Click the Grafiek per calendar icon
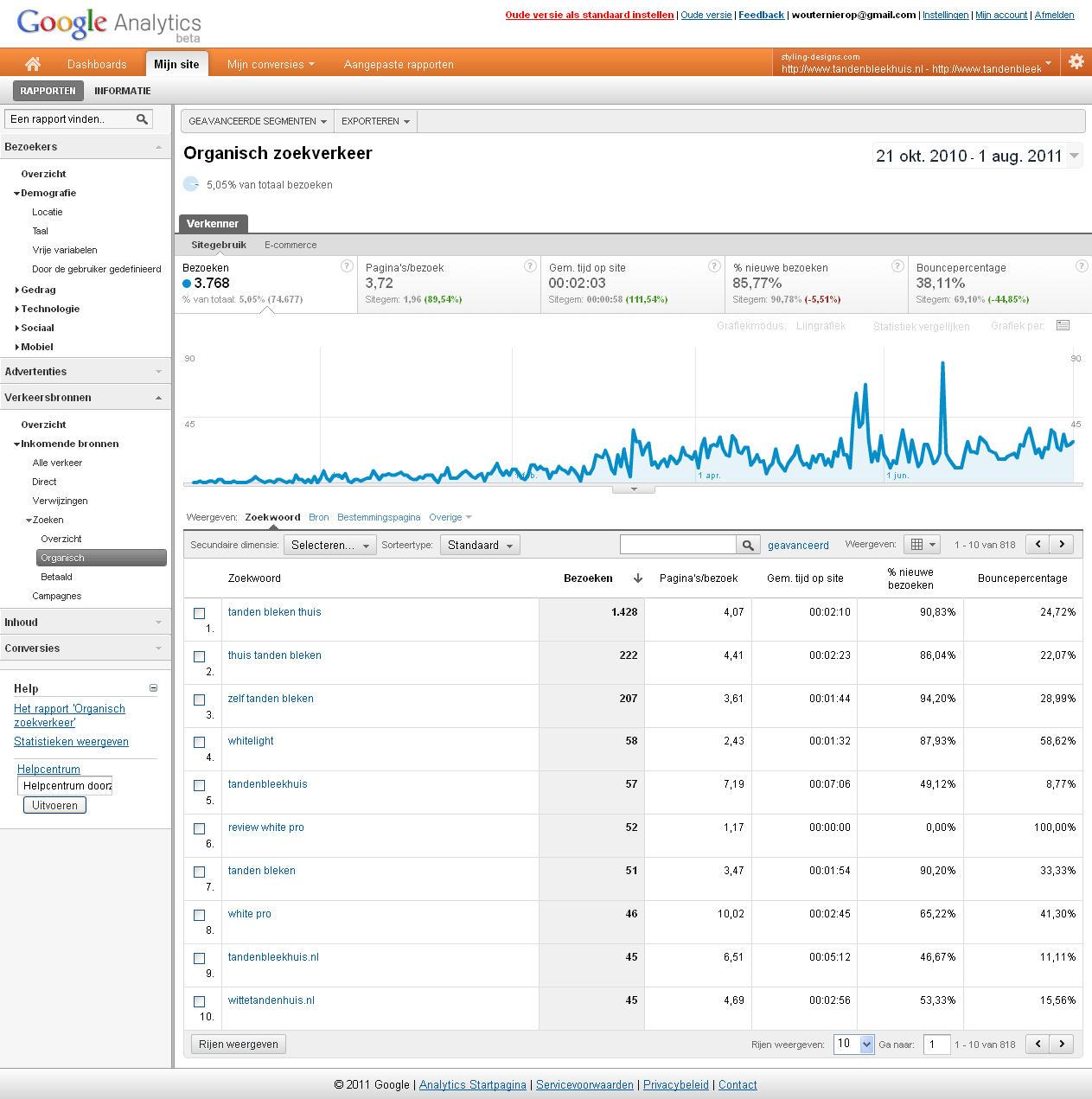The height and width of the screenshot is (1099, 1092). click(x=1063, y=326)
